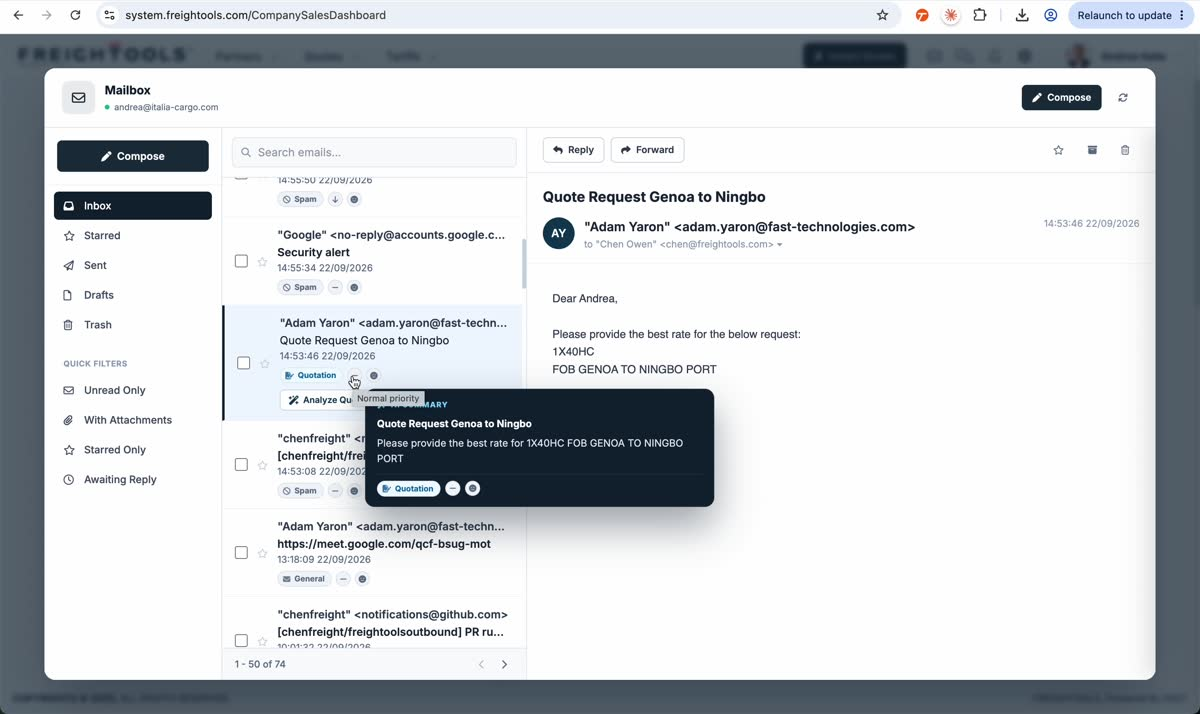Viewport: 1200px width, 714px height.
Task: Click Relaunch to update button
Action: coord(1124,15)
